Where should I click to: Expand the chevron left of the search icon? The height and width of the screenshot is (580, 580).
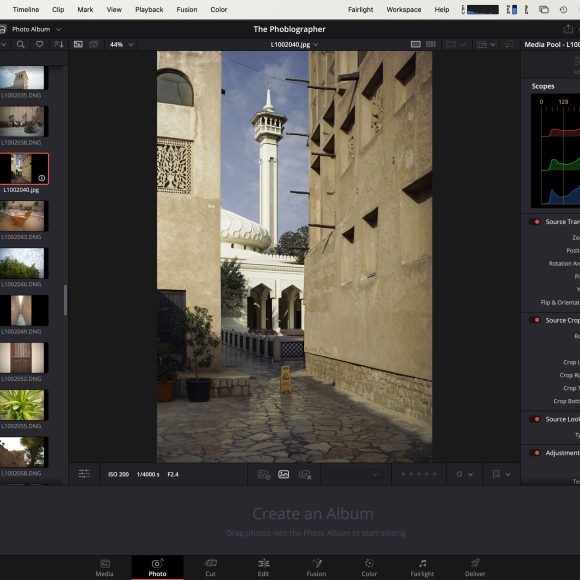(x=3, y=44)
